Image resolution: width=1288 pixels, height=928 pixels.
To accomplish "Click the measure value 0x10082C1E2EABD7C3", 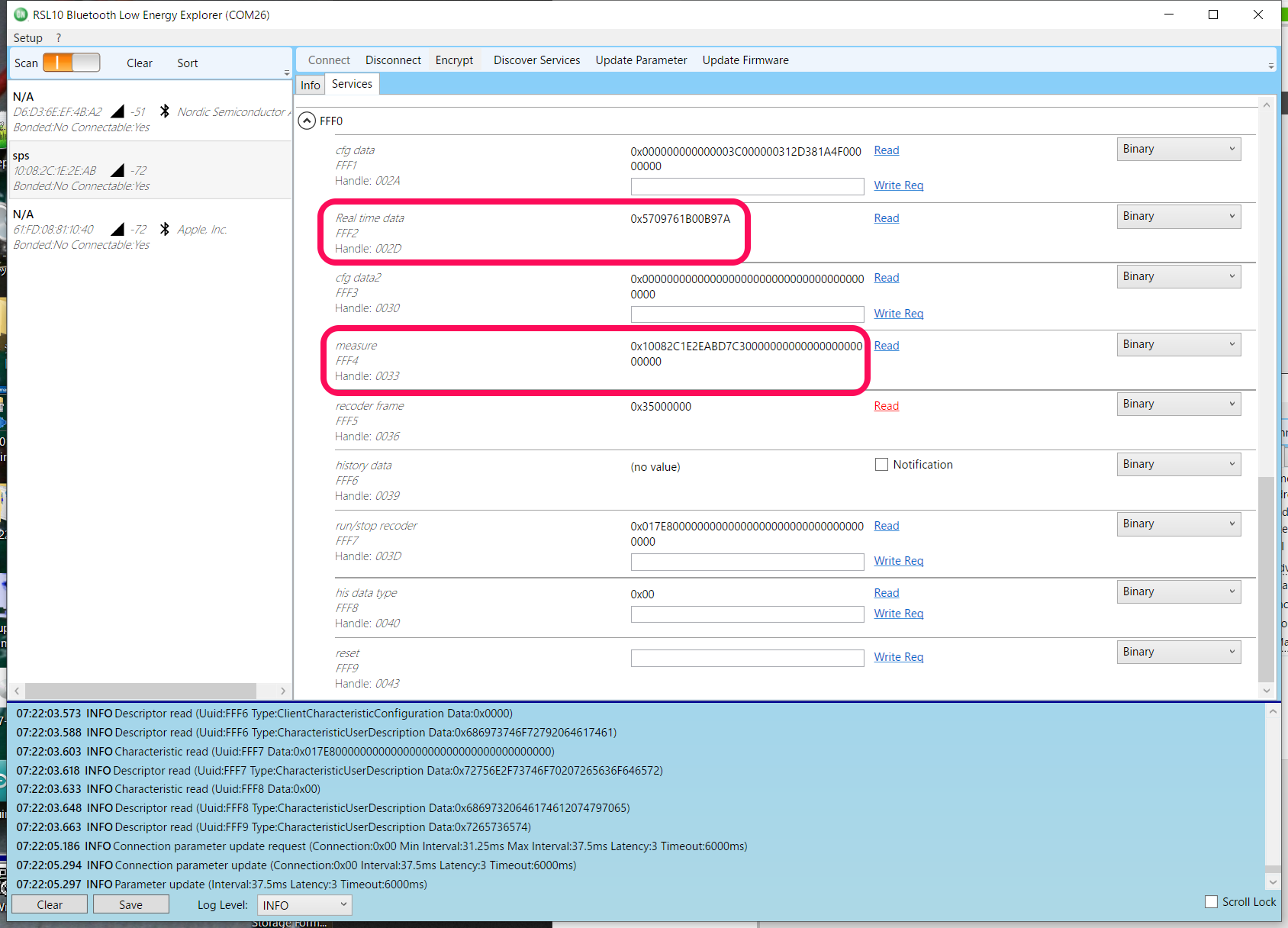I will (x=746, y=353).
